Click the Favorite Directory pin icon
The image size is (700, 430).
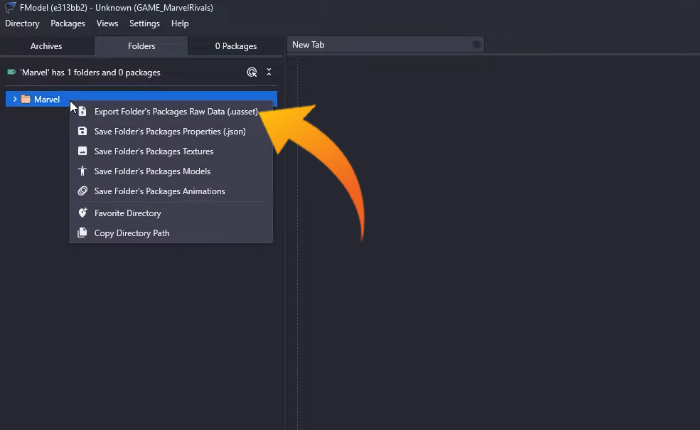[x=83, y=213]
